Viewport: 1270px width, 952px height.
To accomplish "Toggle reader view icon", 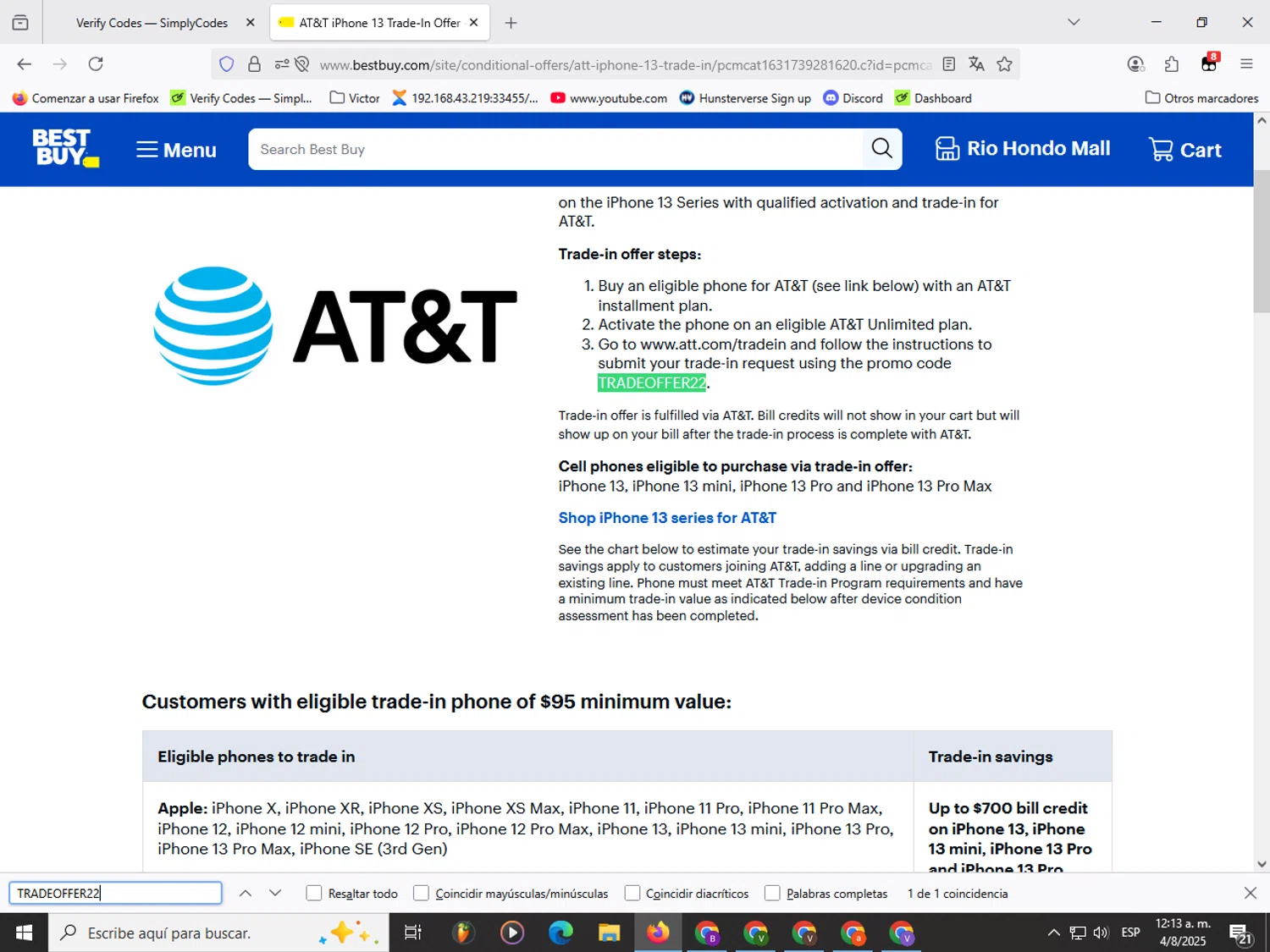I will click(949, 64).
